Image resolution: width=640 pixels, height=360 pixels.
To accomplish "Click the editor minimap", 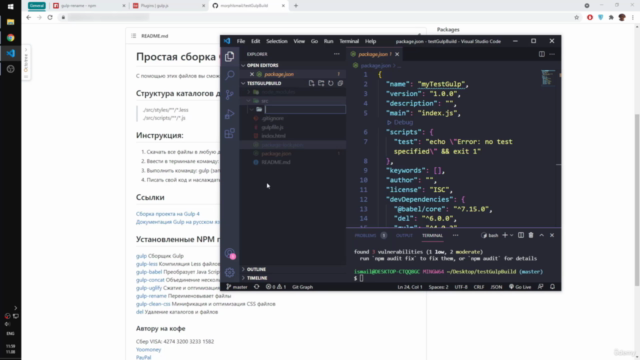I will (548, 78).
